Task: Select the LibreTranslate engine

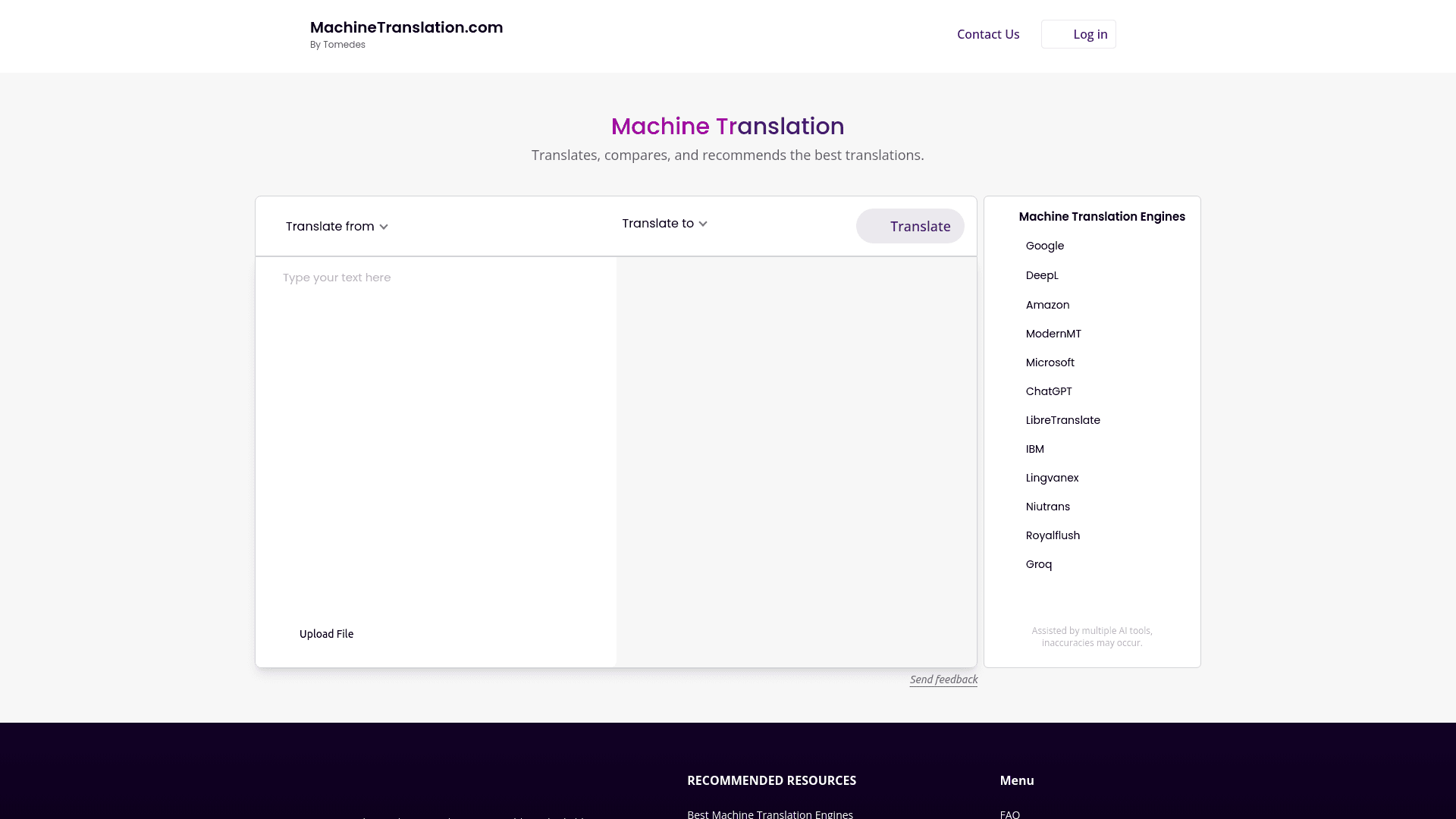Action: click(1062, 419)
